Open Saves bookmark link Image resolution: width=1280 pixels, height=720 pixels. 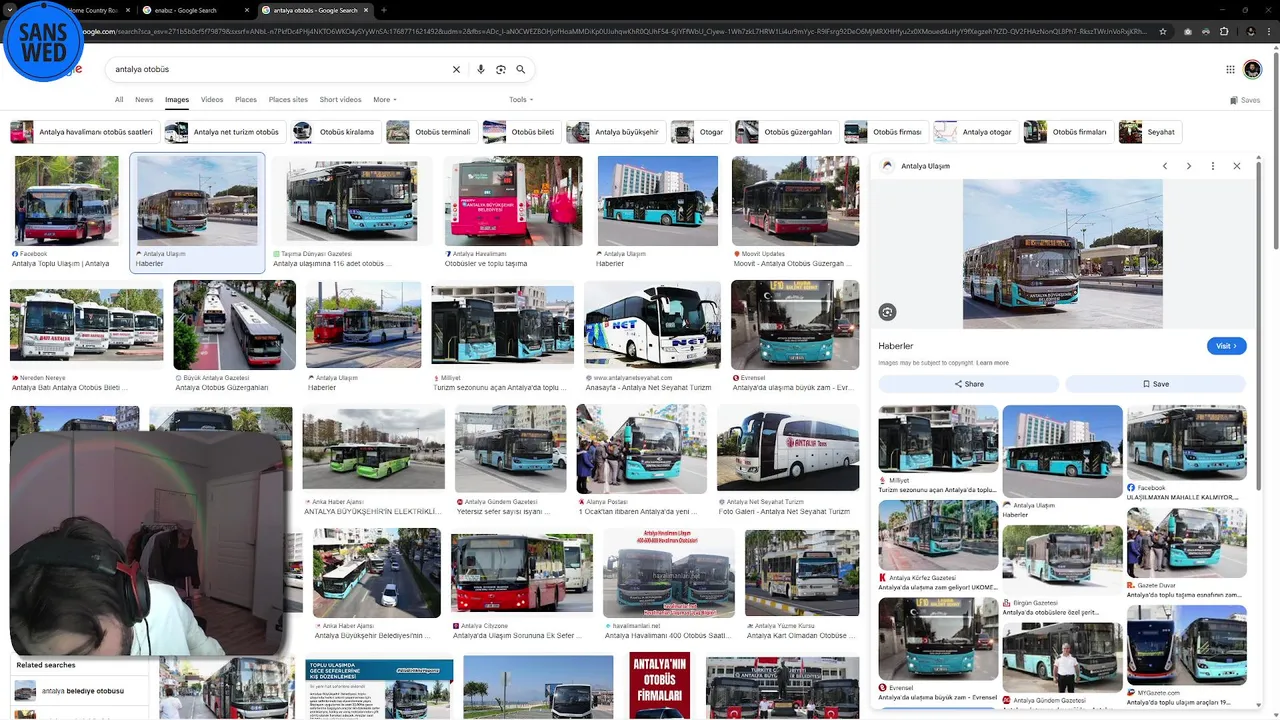point(1245,100)
